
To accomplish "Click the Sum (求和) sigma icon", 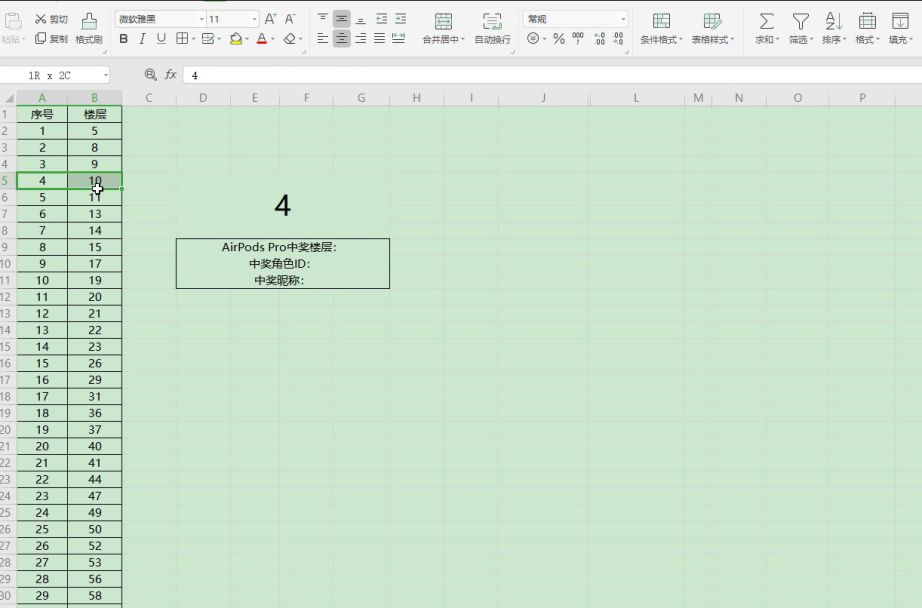I will point(766,21).
